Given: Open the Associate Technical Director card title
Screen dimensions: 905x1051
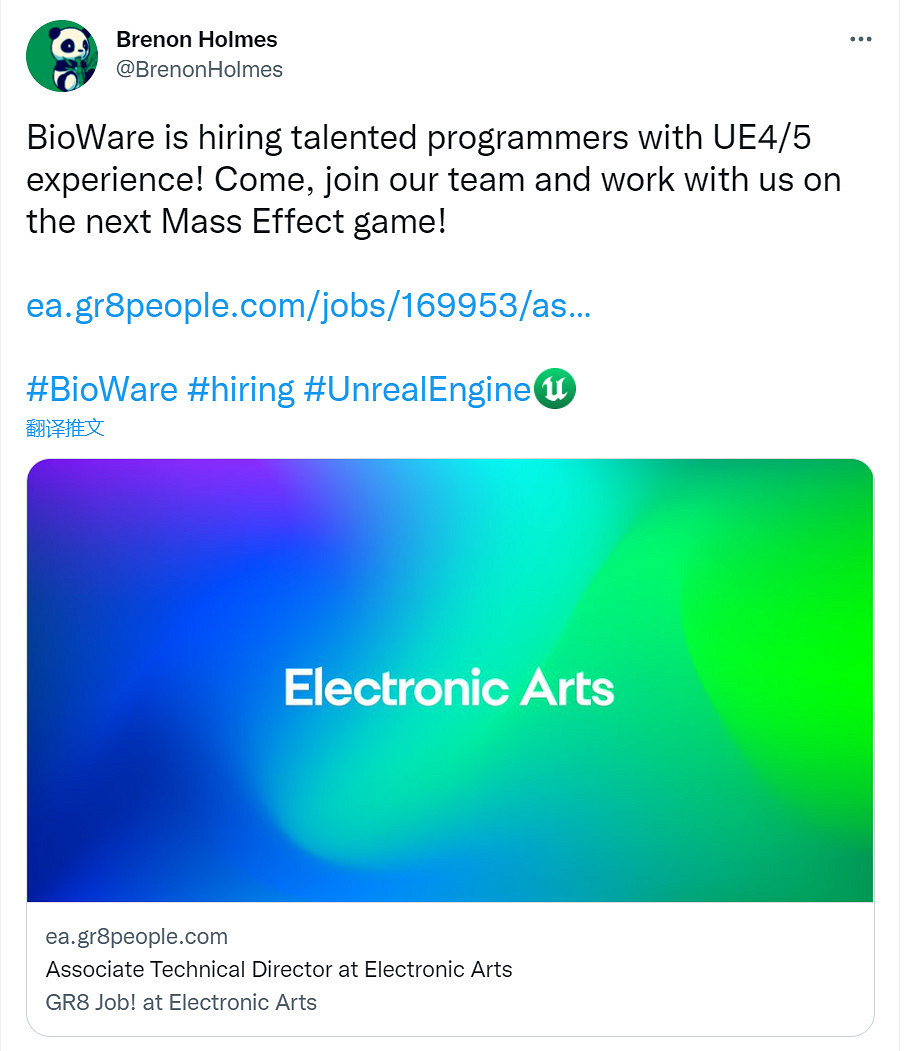Looking at the screenshot, I should (x=279, y=969).
